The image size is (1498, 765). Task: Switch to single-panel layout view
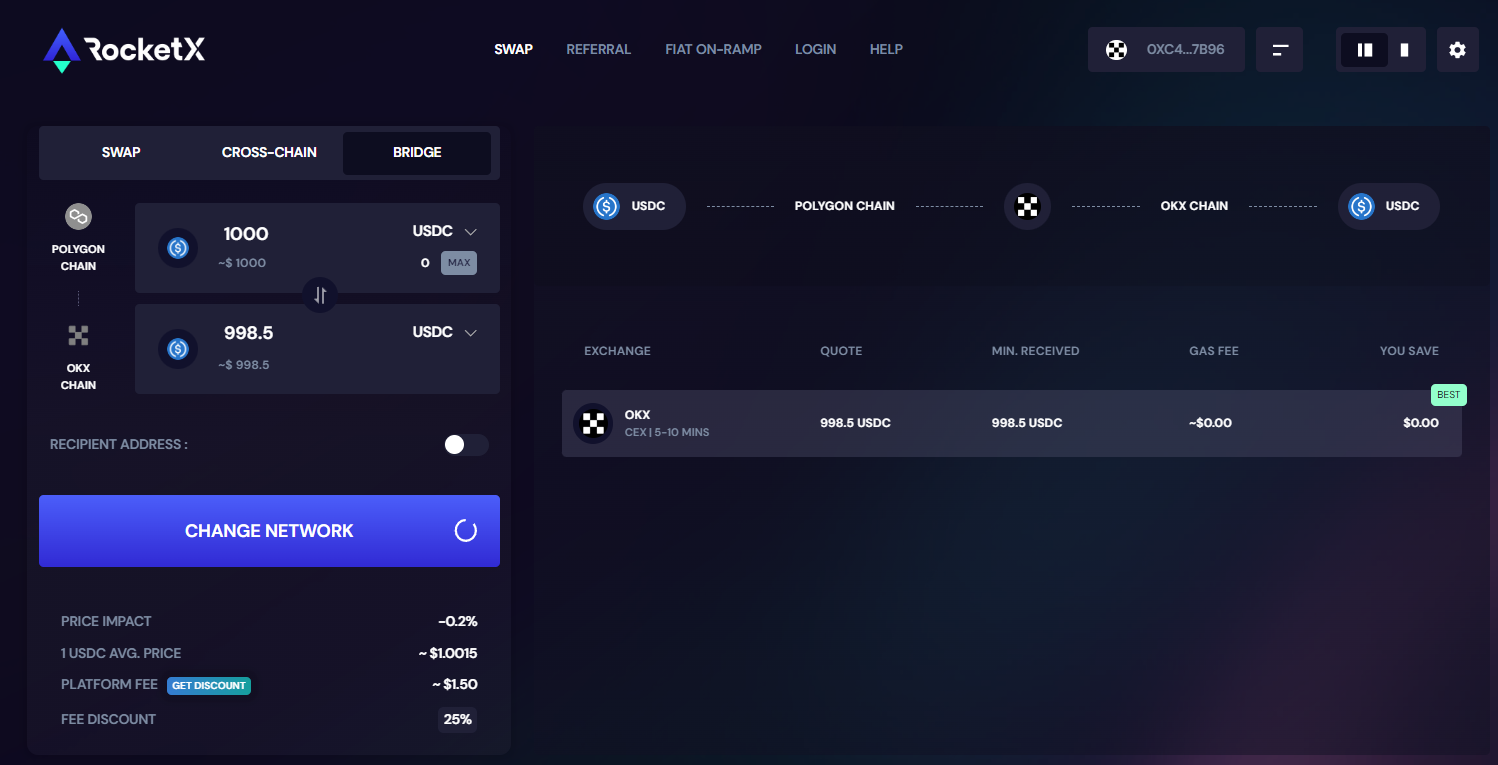(1404, 49)
